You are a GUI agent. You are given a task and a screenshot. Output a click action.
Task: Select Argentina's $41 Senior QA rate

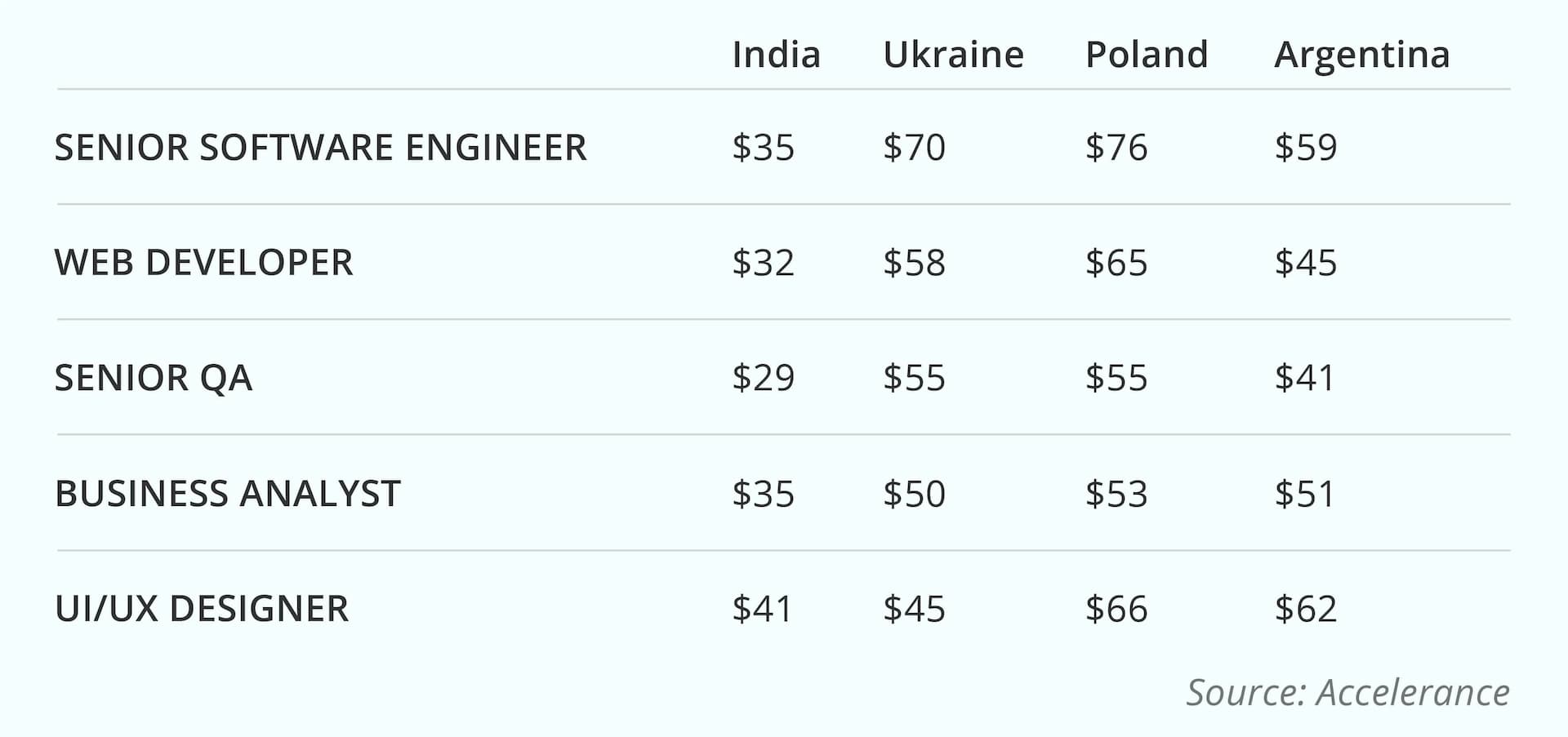(1304, 378)
